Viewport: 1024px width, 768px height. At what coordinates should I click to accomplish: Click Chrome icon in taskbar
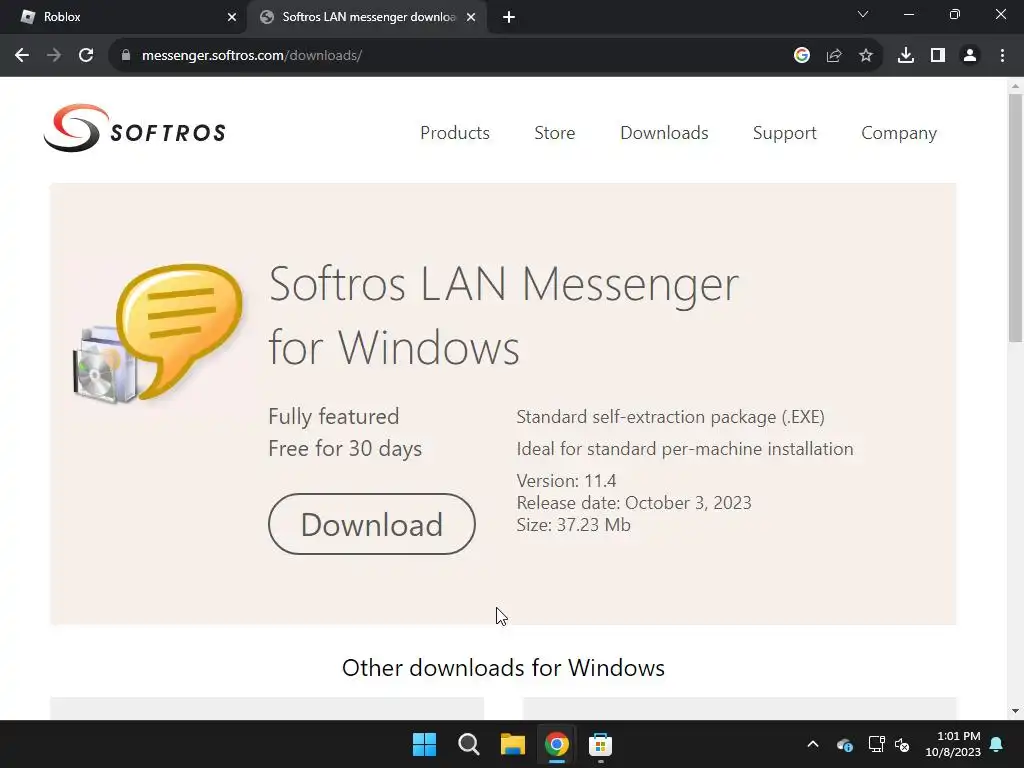coord(556,744)
